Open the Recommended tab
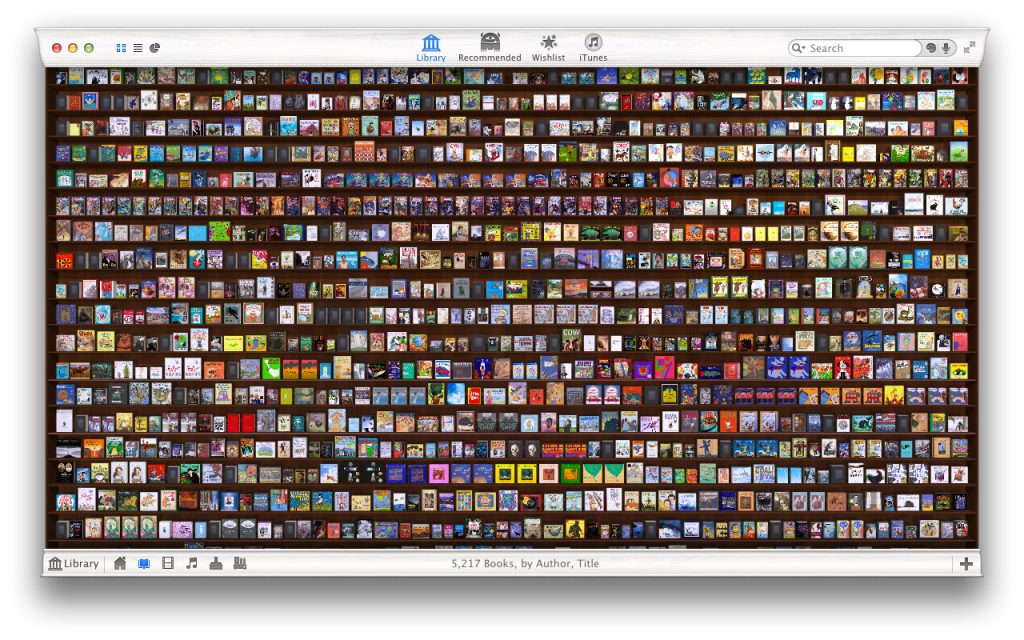The height and width of the screenshot is (640, 1024). pyautogui.click(x=490, y=48)
